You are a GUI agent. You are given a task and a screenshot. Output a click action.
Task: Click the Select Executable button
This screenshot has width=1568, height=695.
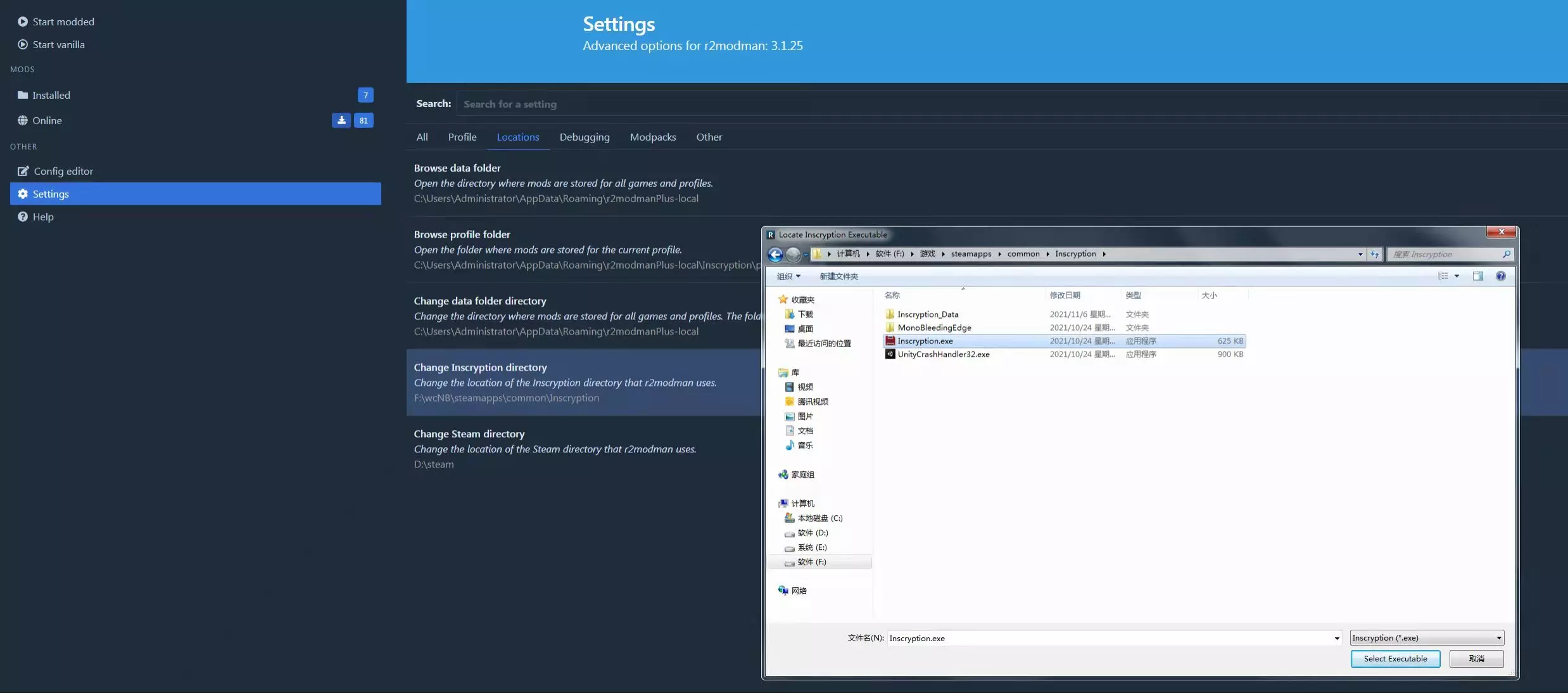click(1394, 659)
